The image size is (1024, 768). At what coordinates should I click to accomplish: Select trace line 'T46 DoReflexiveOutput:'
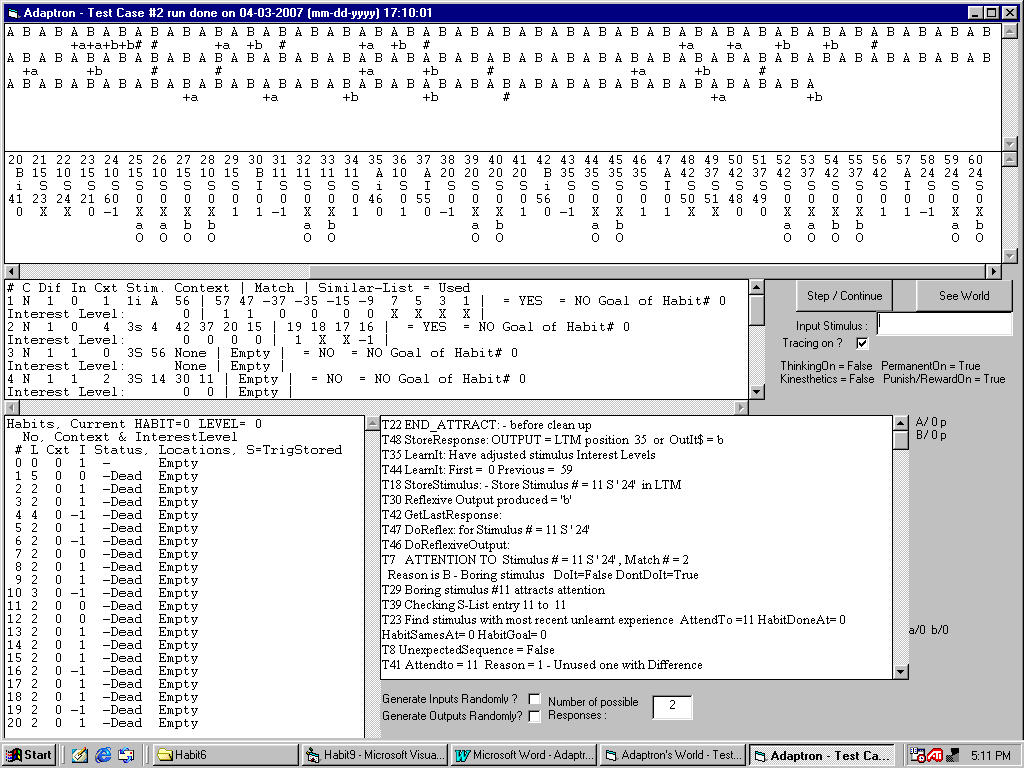pos(445,545)
